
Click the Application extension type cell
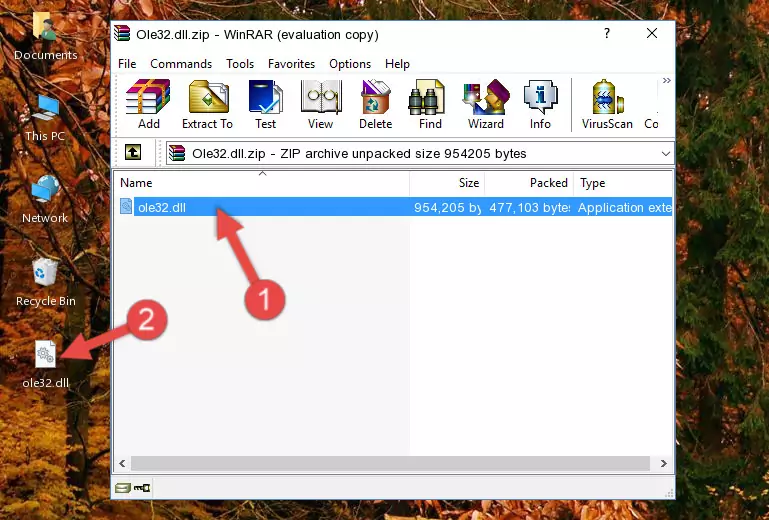(624, 208)
